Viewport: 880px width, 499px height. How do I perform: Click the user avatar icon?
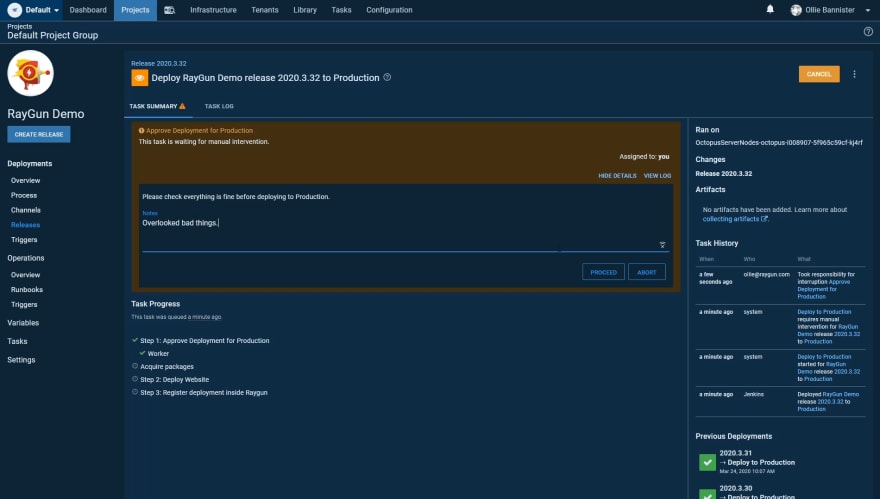coord(796,10)
